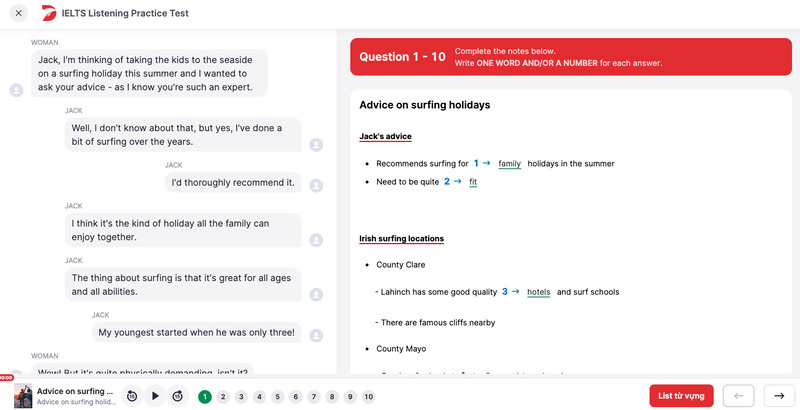Viewport: 800px width, 410px height.
Task: Open the List từ vựng vocabulary button
Action: (681, 396)
